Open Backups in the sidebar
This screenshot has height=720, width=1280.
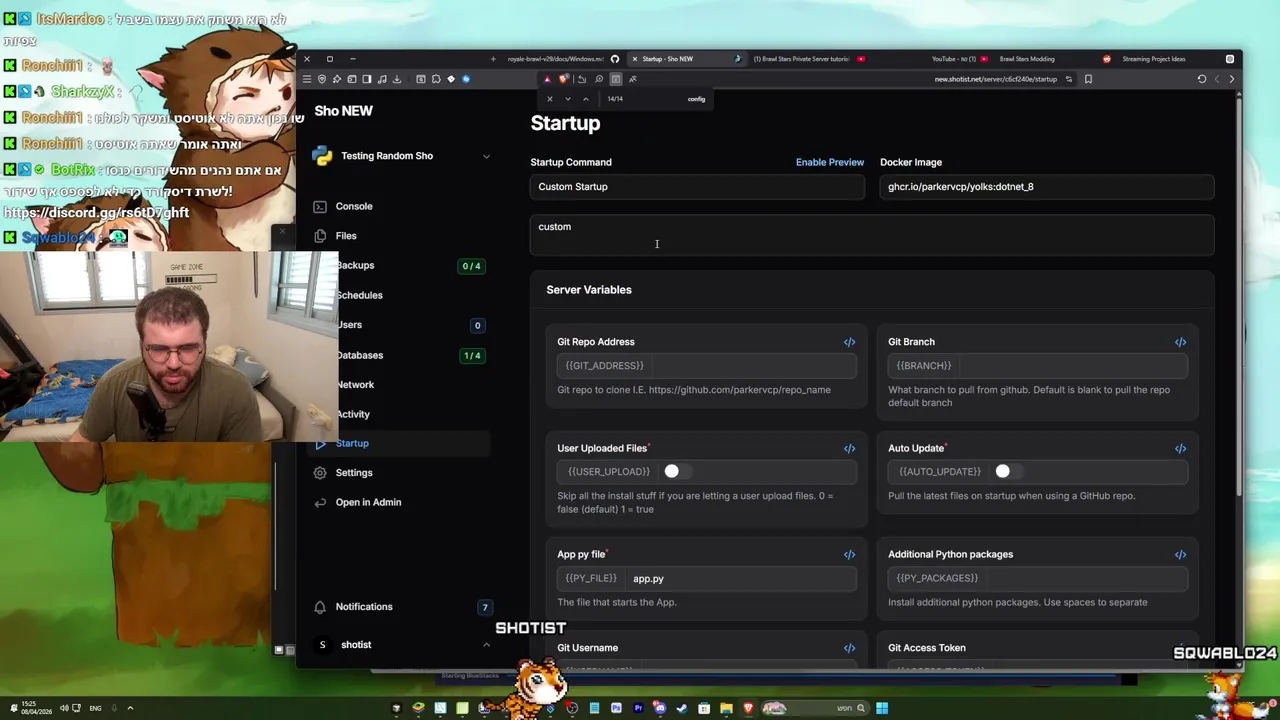tap(355, 266)
